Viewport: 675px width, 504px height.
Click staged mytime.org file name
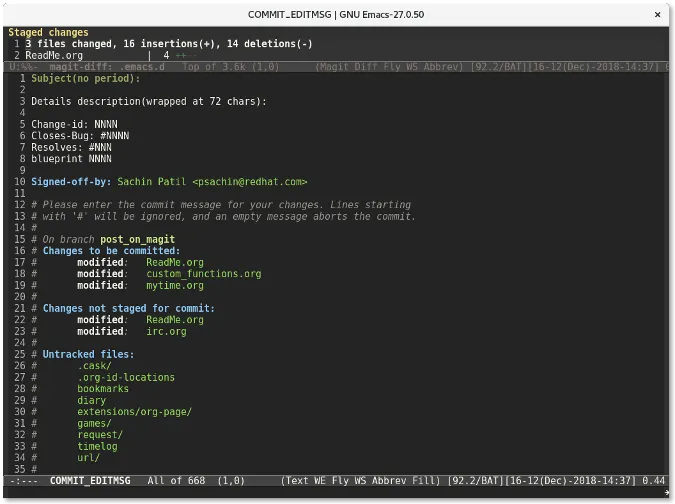point(174,285)
